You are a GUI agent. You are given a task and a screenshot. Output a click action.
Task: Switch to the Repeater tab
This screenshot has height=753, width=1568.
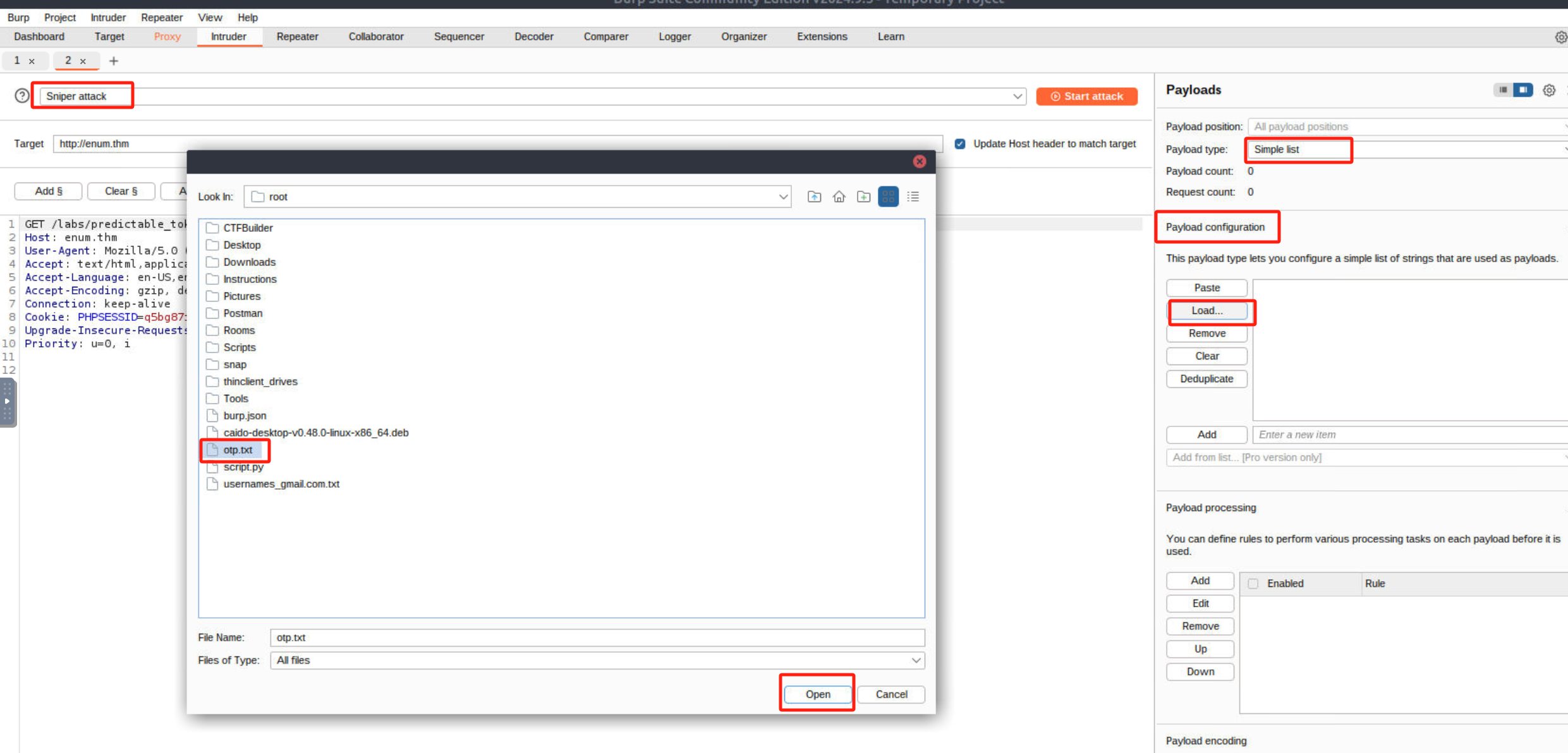pos(297,37)
